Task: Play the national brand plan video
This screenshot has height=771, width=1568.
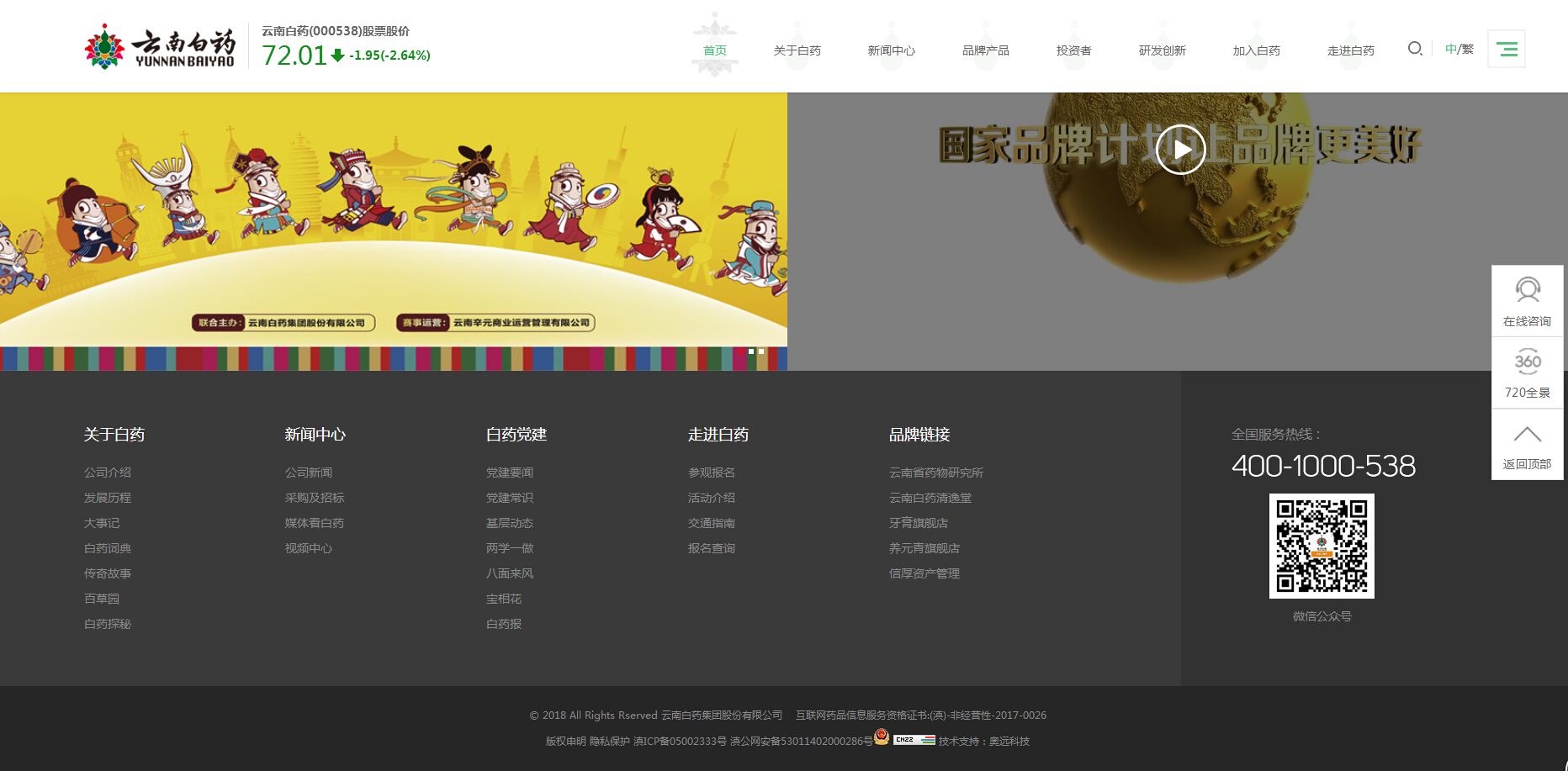Action: [1180, 149]
